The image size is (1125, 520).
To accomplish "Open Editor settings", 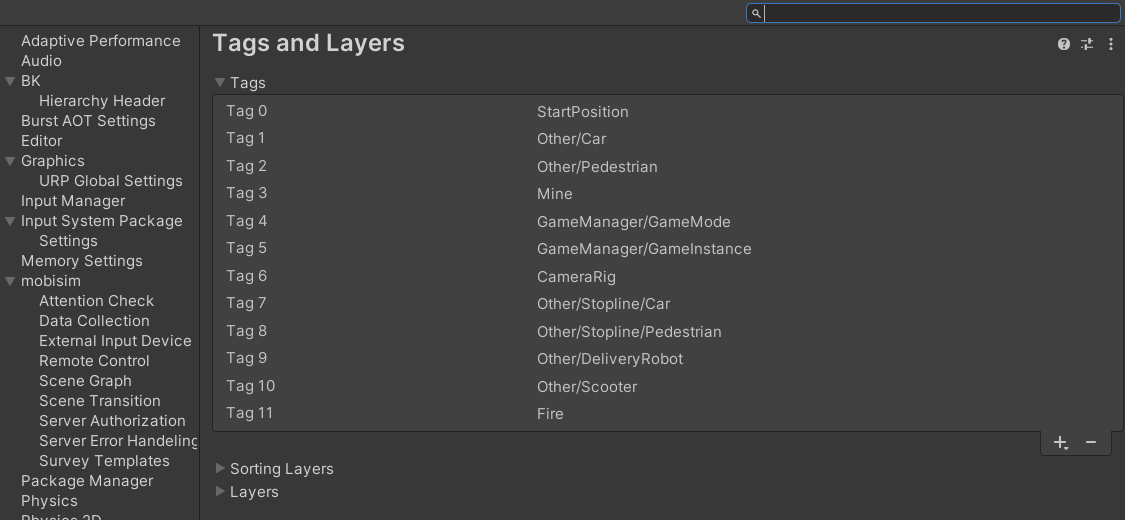I will click(x=41, y=141).
